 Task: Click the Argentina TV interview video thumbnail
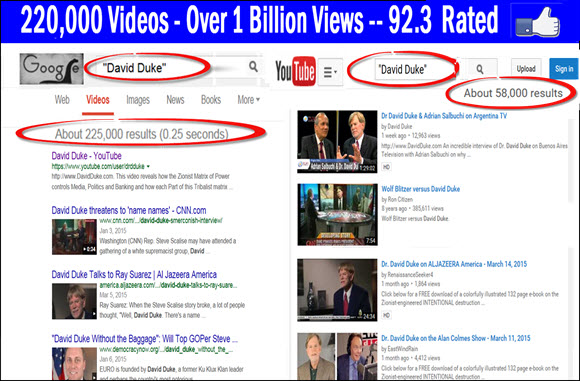[337, 142]
